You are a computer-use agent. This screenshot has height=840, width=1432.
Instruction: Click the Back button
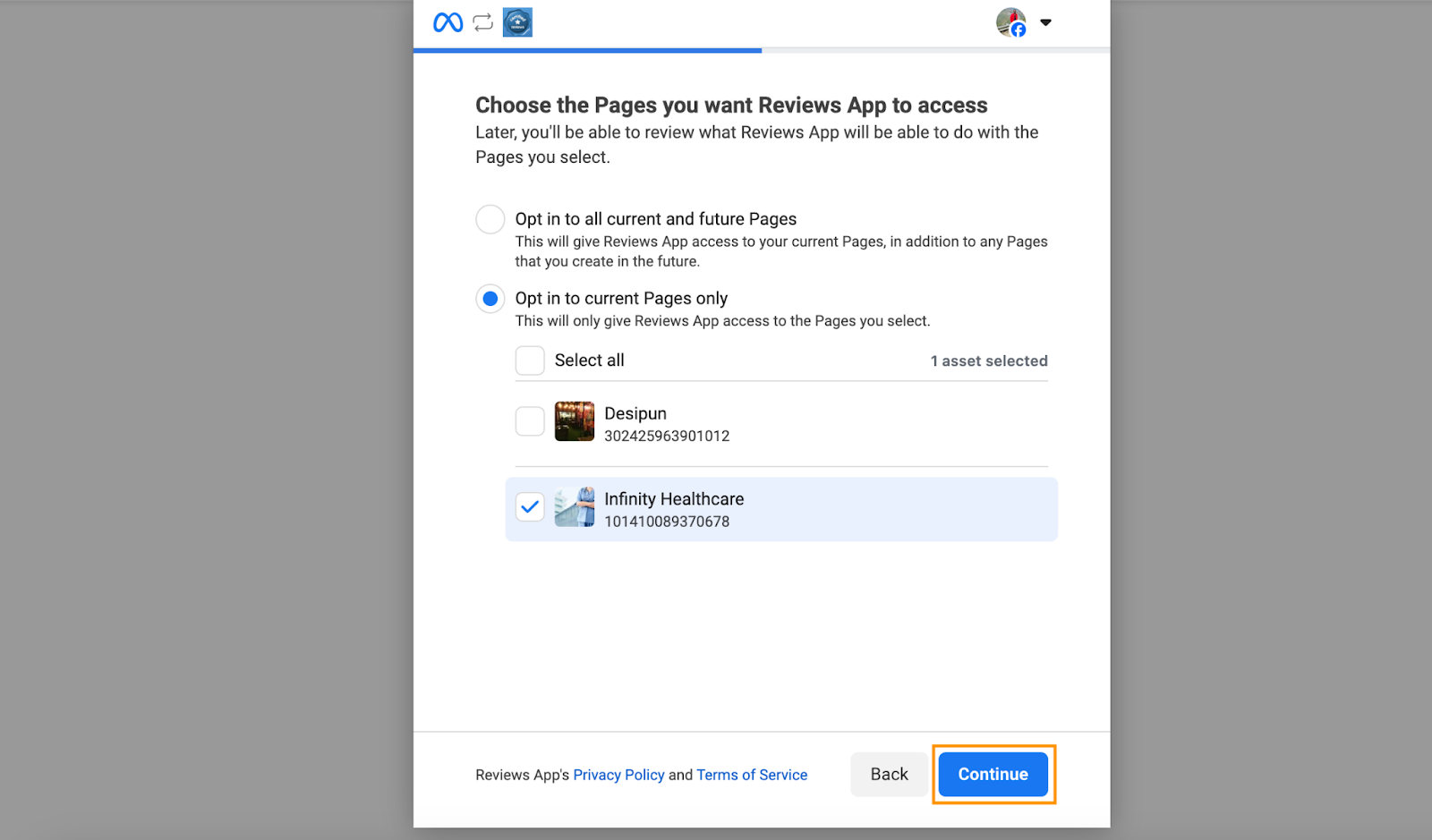pyautogui.click(x=889, y=774)
